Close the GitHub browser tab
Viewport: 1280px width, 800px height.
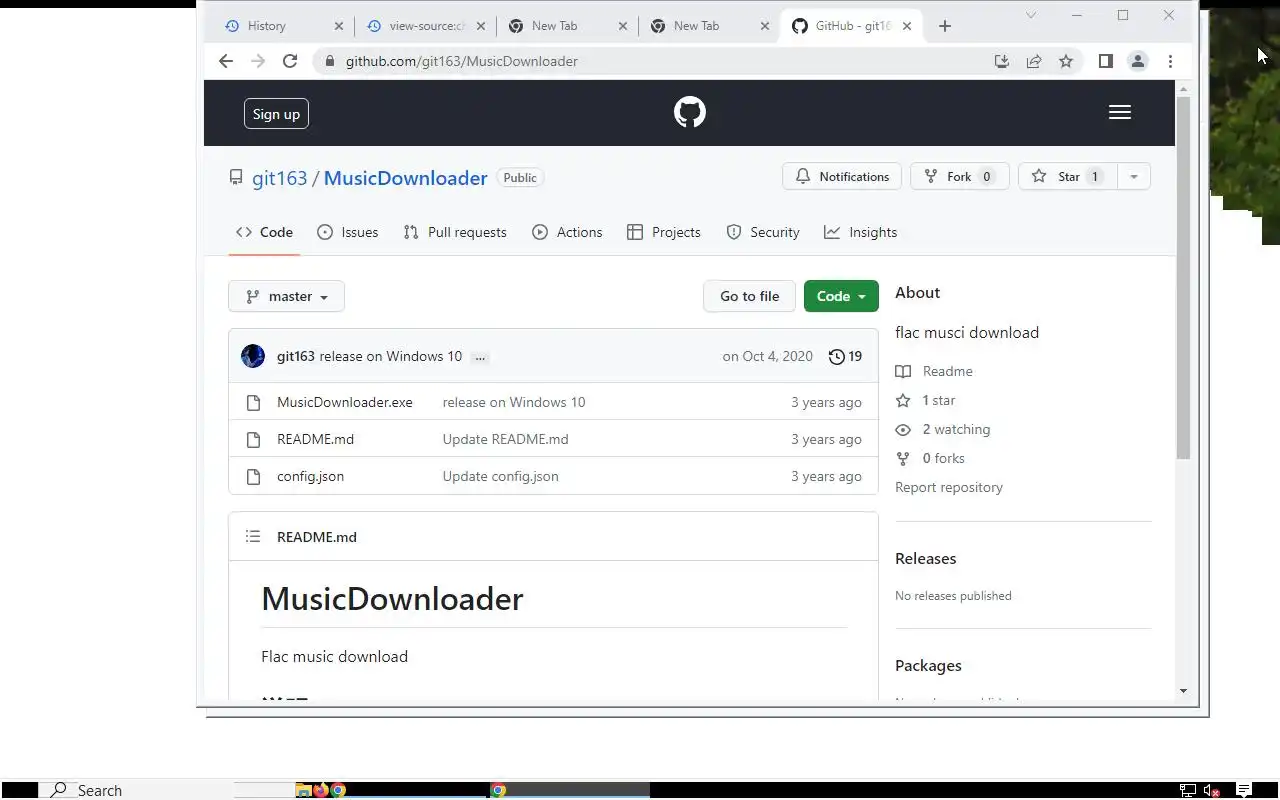(x=907, y=26)
